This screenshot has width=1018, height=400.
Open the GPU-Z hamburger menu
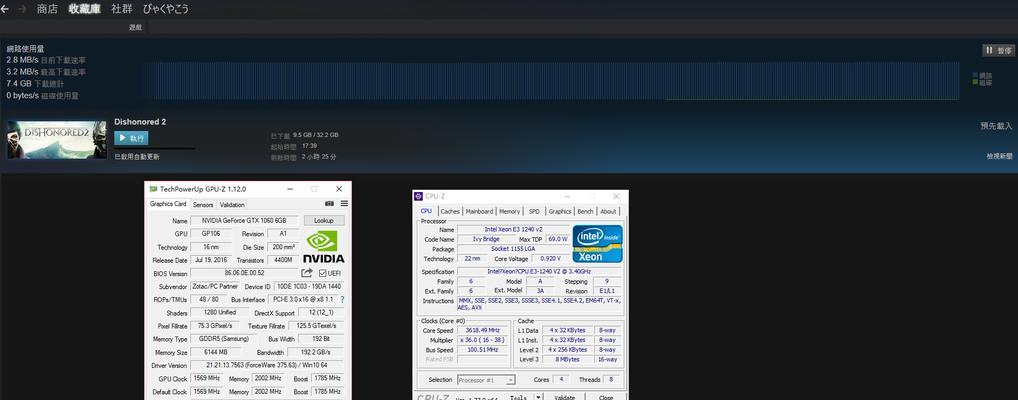tap(344, 204)
